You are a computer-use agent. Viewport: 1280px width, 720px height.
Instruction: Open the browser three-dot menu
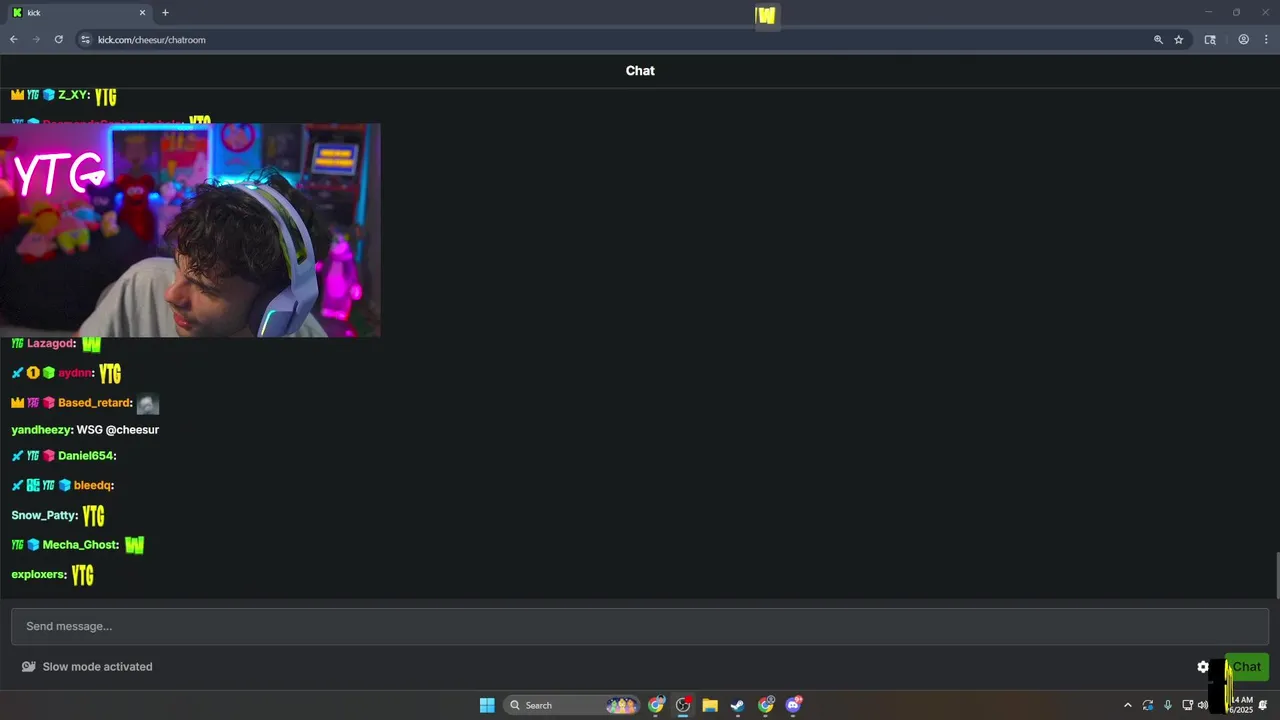click(1266, 40)
